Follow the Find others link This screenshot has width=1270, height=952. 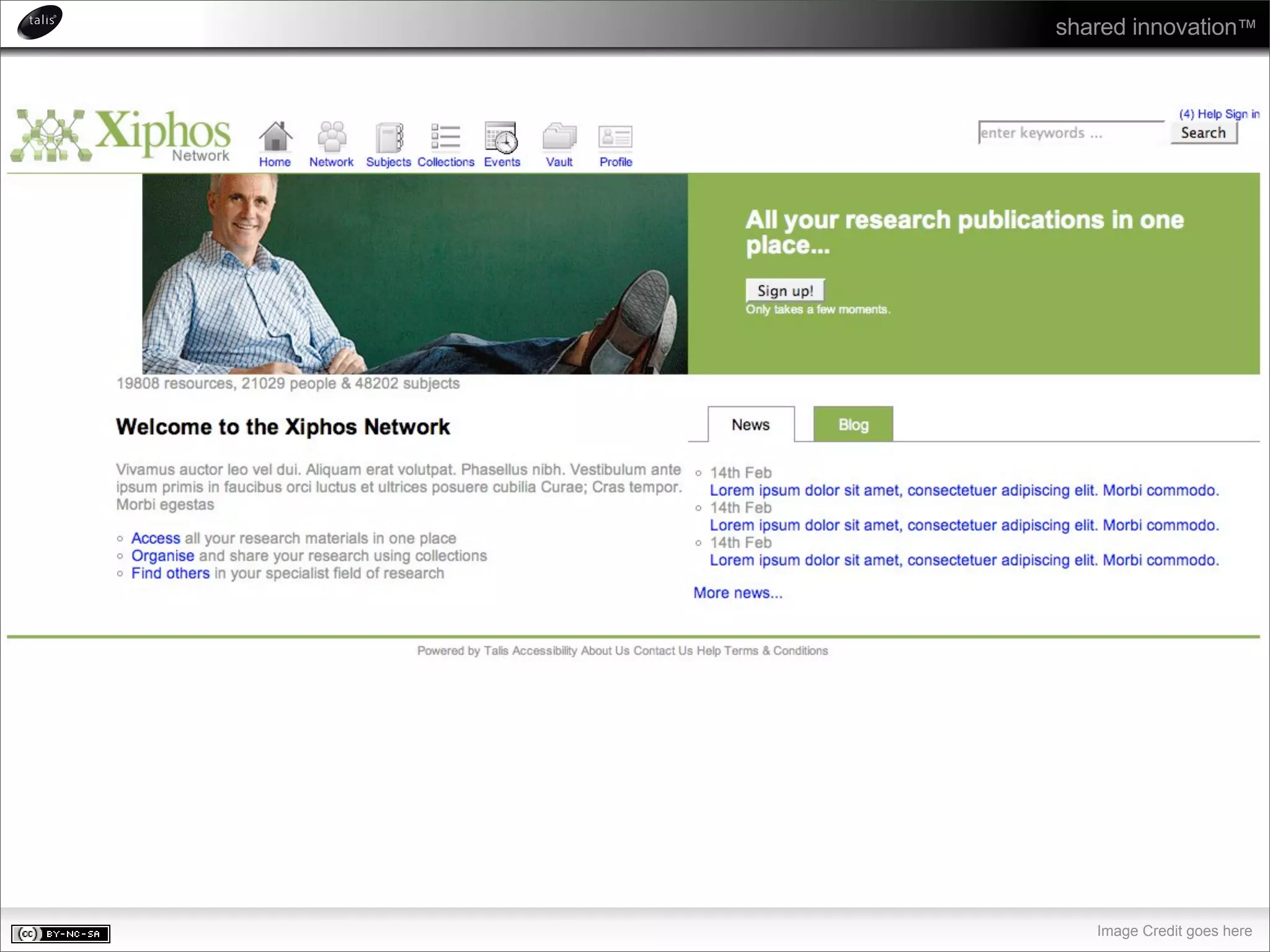coord(171,573)
